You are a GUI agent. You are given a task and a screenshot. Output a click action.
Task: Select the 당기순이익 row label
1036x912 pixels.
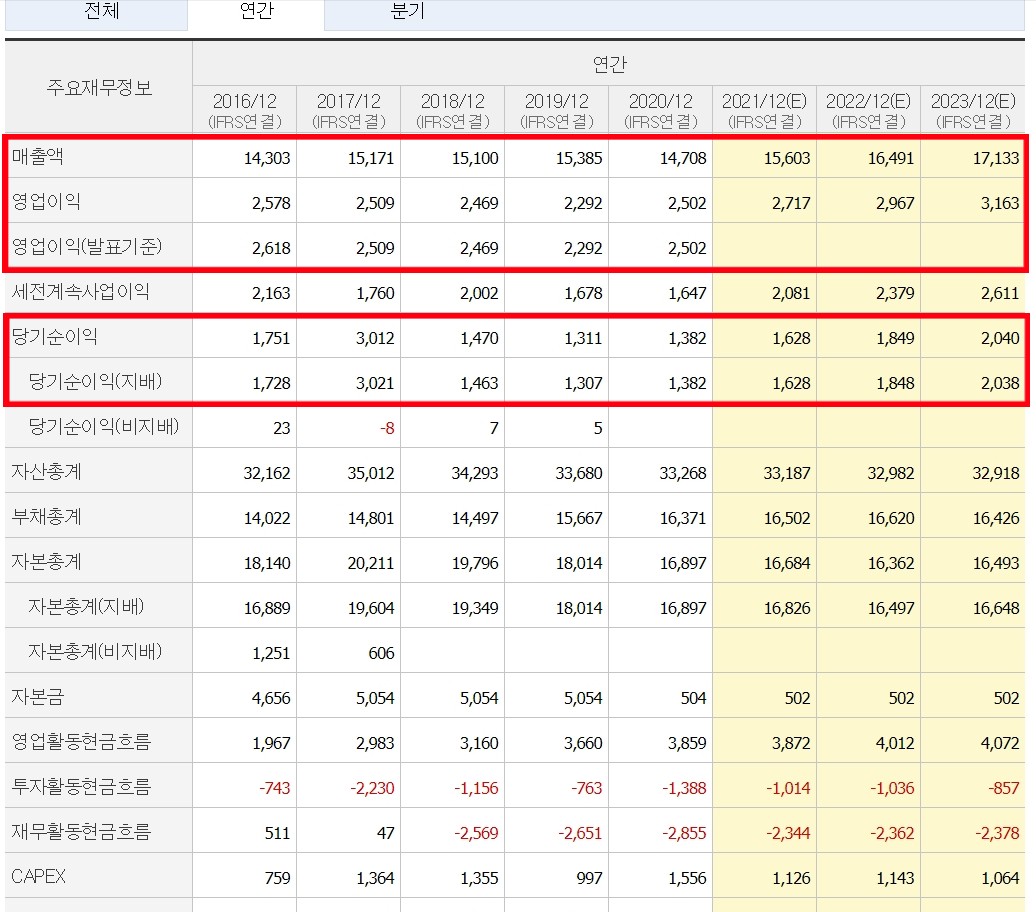[x=55, y=336]
